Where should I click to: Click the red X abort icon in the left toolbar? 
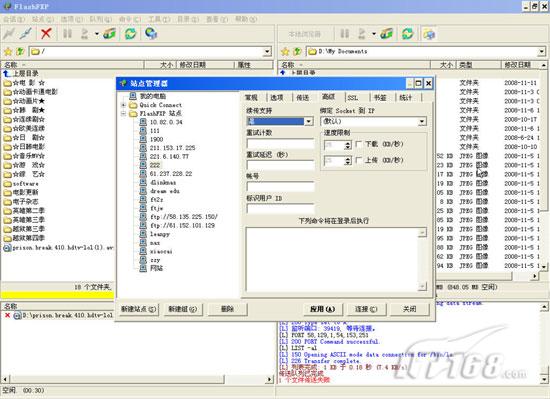(x=46, y=34)
